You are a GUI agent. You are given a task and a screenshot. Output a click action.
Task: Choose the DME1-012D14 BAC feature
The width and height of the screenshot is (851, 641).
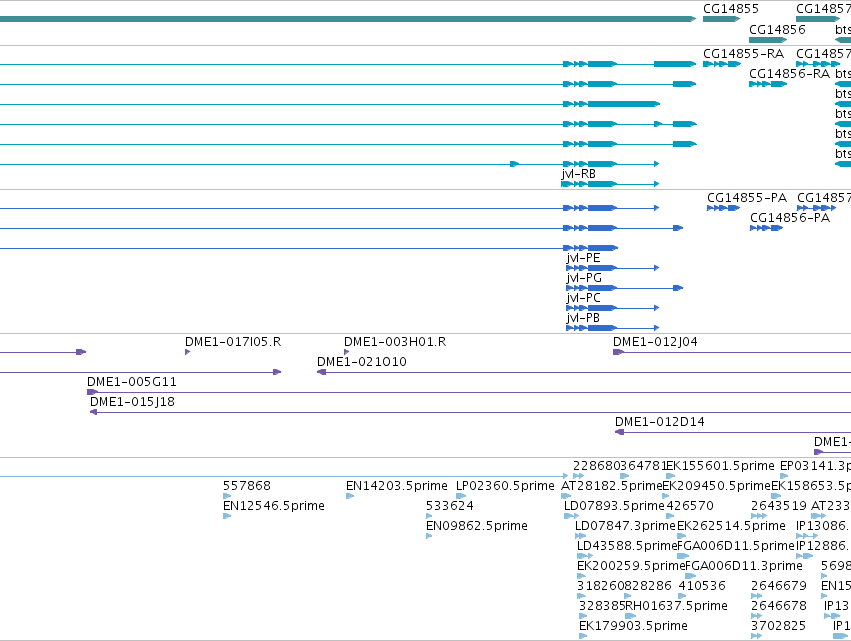(733, 432)
